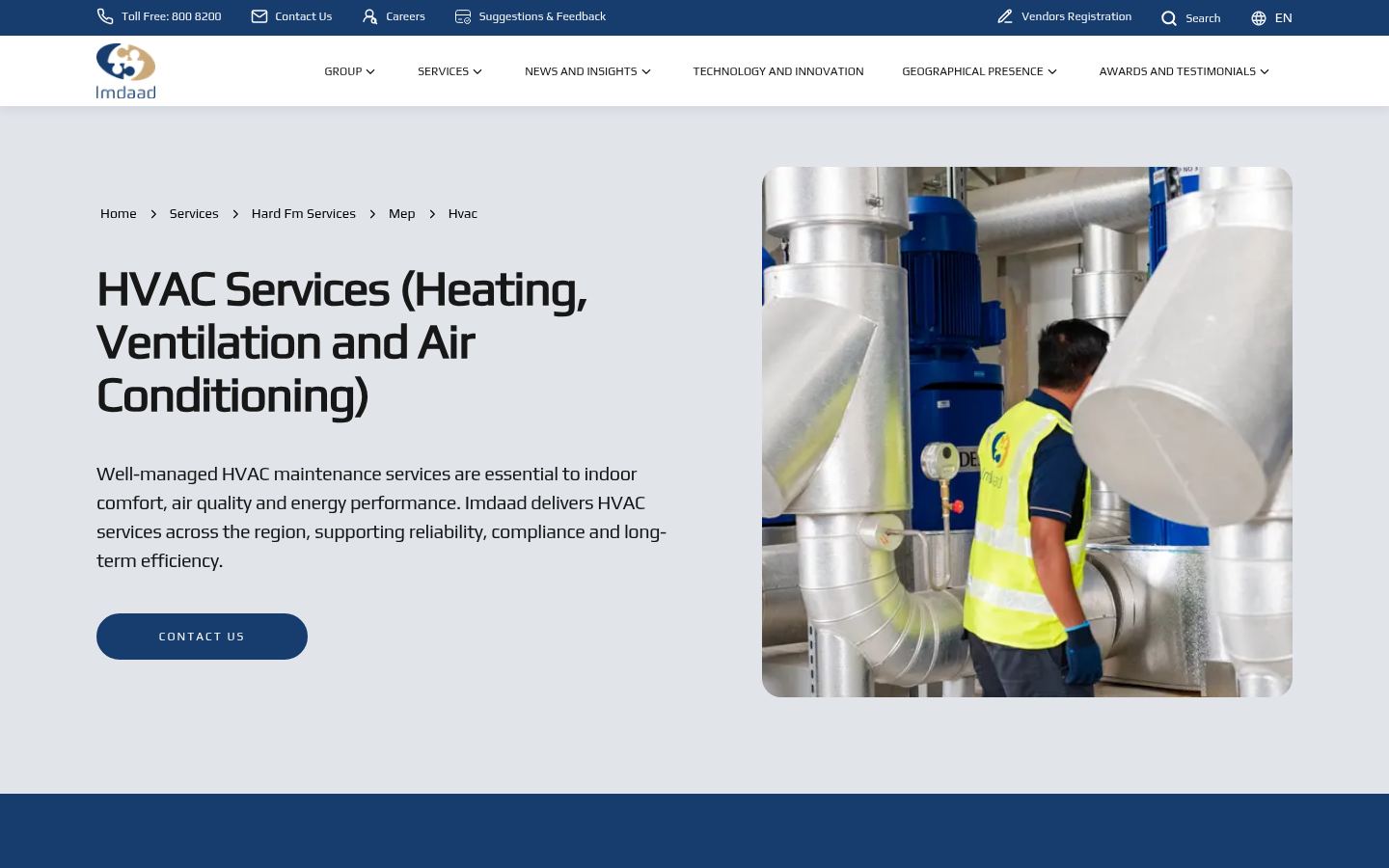Click the envelope icon for Contact Us
1389x868 pixels.
259,16
